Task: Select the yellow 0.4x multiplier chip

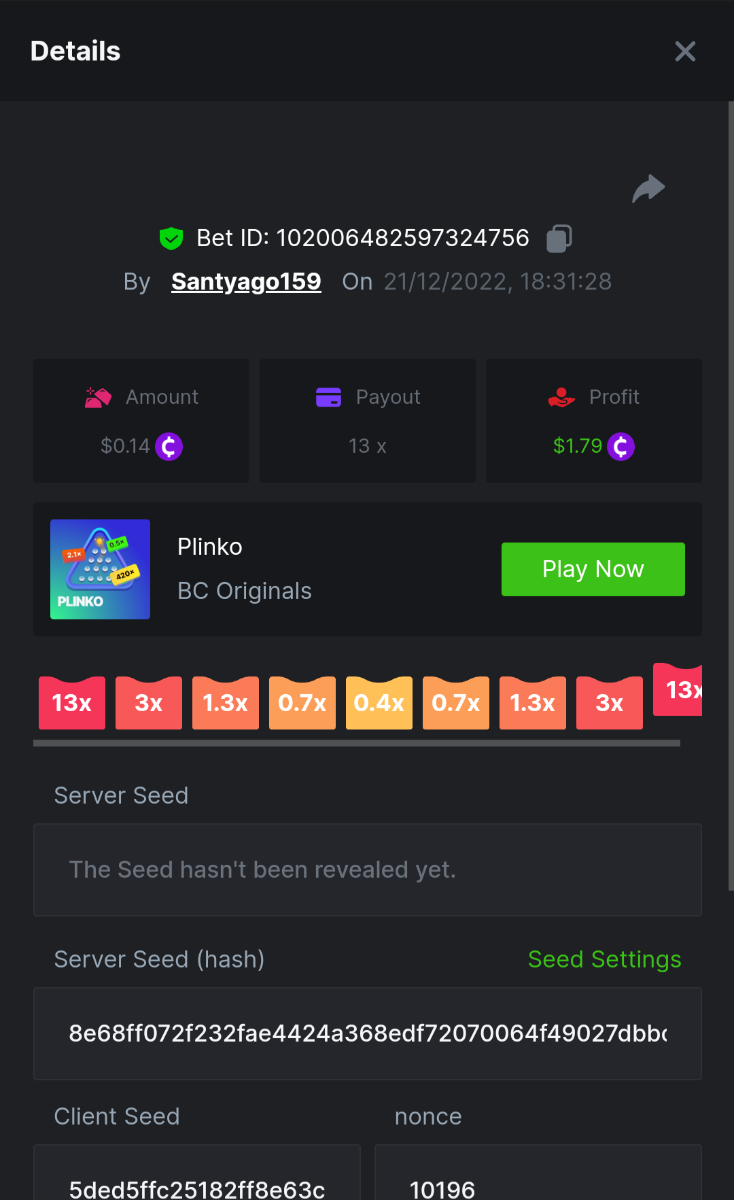Action: (x=379, y=703)
